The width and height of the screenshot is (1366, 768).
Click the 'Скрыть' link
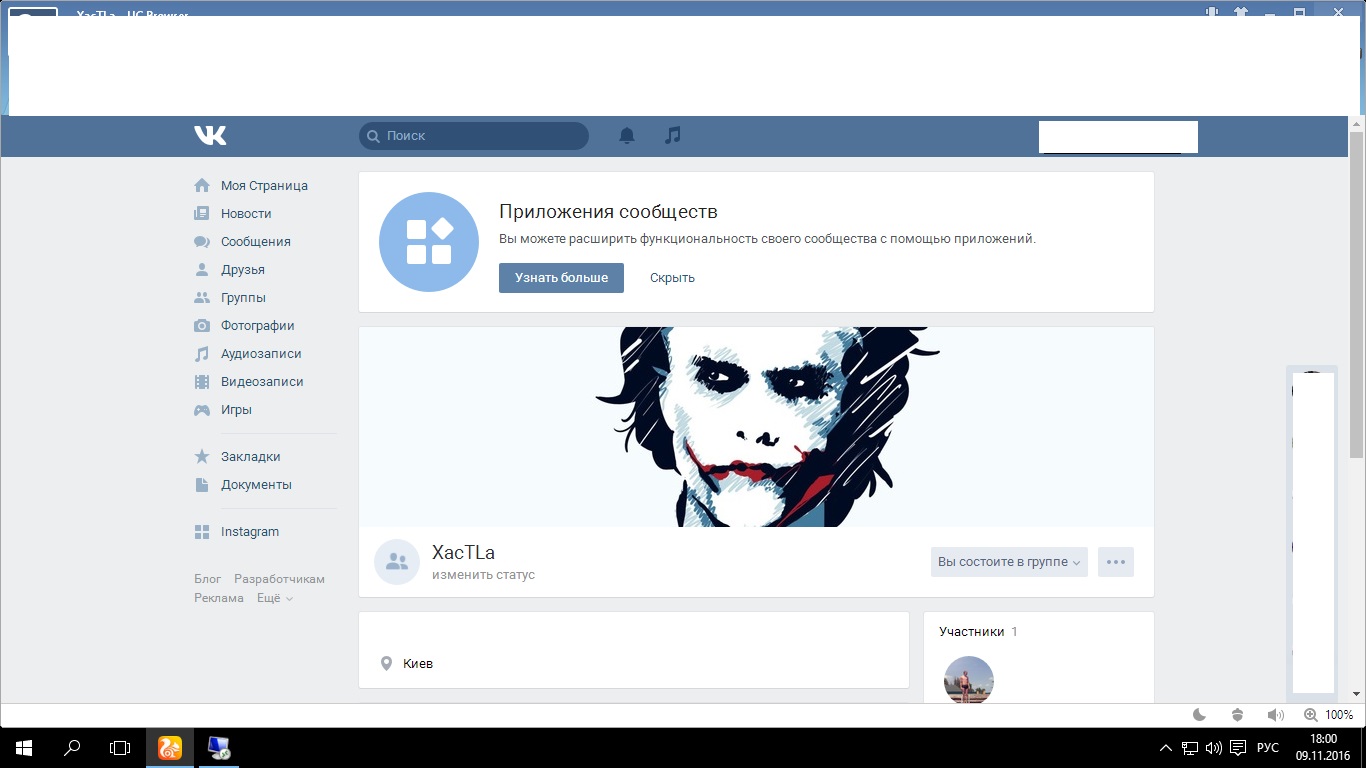pyautogui.click(x=672, y=278)
